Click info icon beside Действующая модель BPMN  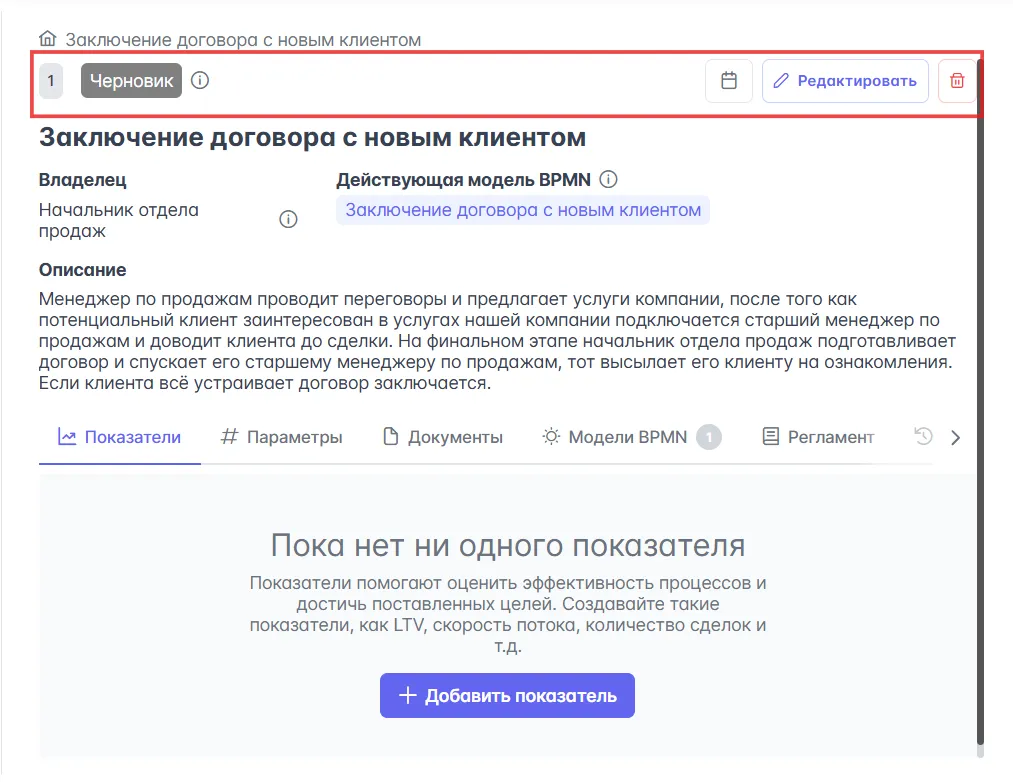coord(608,180)
